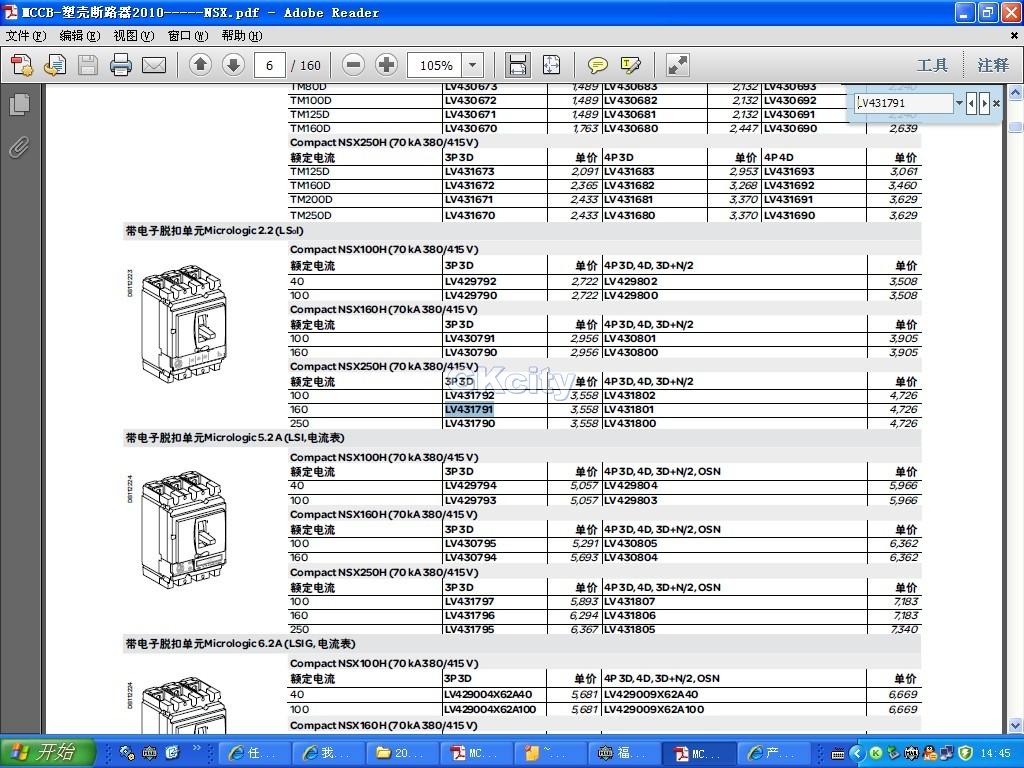Open the find options dropdown arrow
The width and height of the screenshot is (1024, 768).
pos(959,103)
